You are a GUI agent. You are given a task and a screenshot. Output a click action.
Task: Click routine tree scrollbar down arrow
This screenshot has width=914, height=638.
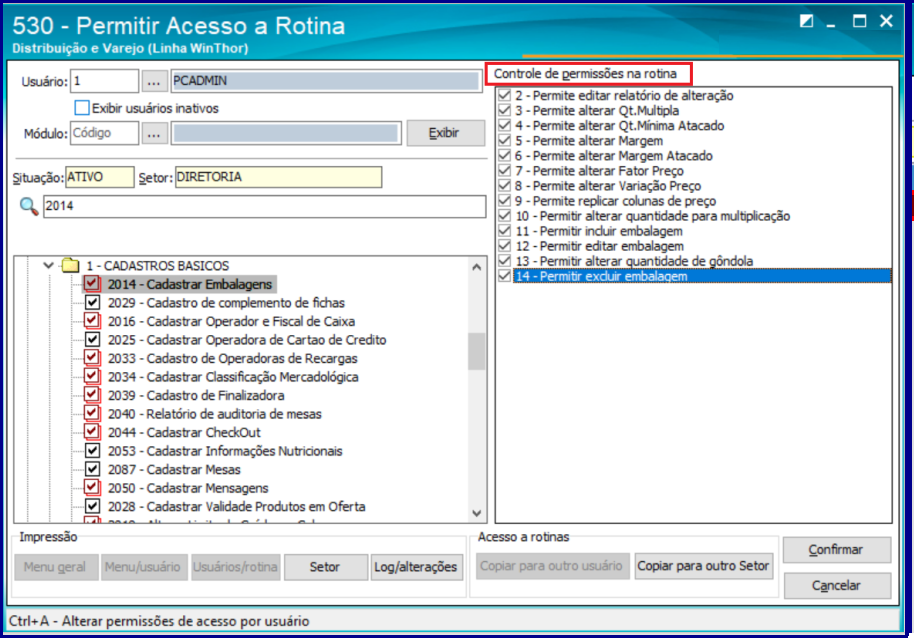(x=477, y=513)
